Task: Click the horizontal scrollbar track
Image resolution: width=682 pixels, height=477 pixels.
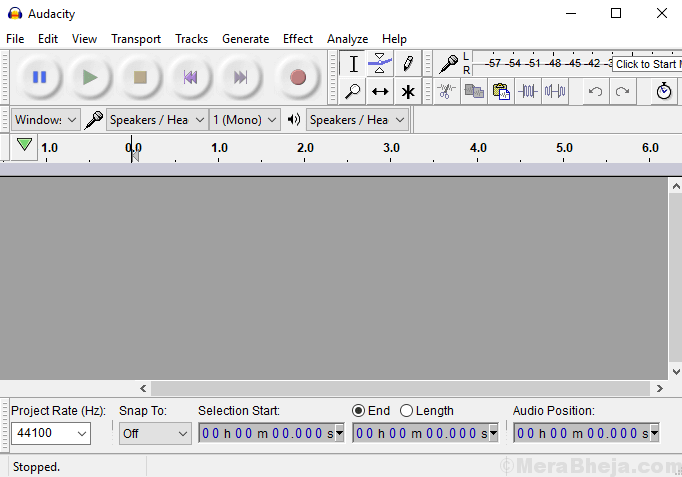Action: point(400,388)
